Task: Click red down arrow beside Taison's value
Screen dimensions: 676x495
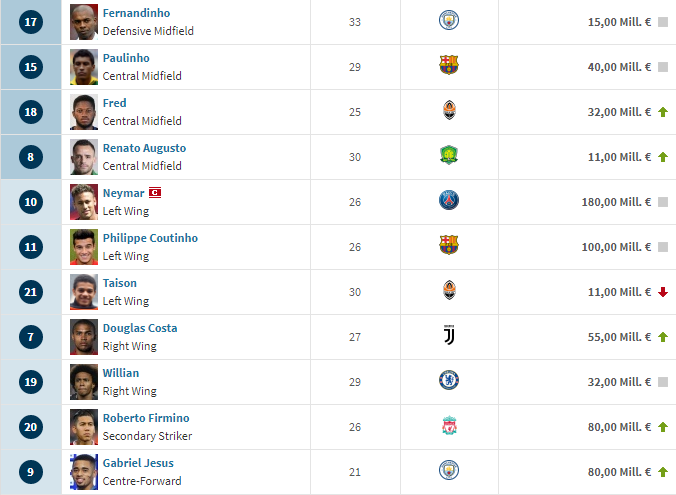Action: [663, 292]
